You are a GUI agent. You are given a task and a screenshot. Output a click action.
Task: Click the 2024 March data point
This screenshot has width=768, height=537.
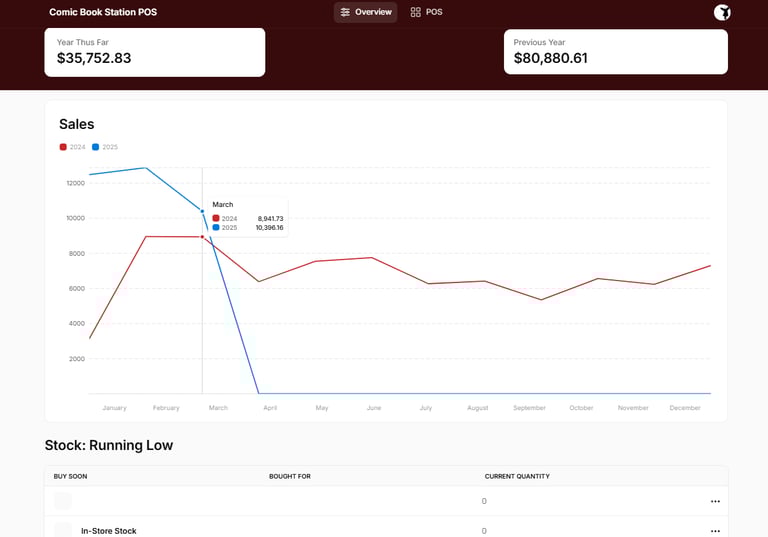(203, 237)
